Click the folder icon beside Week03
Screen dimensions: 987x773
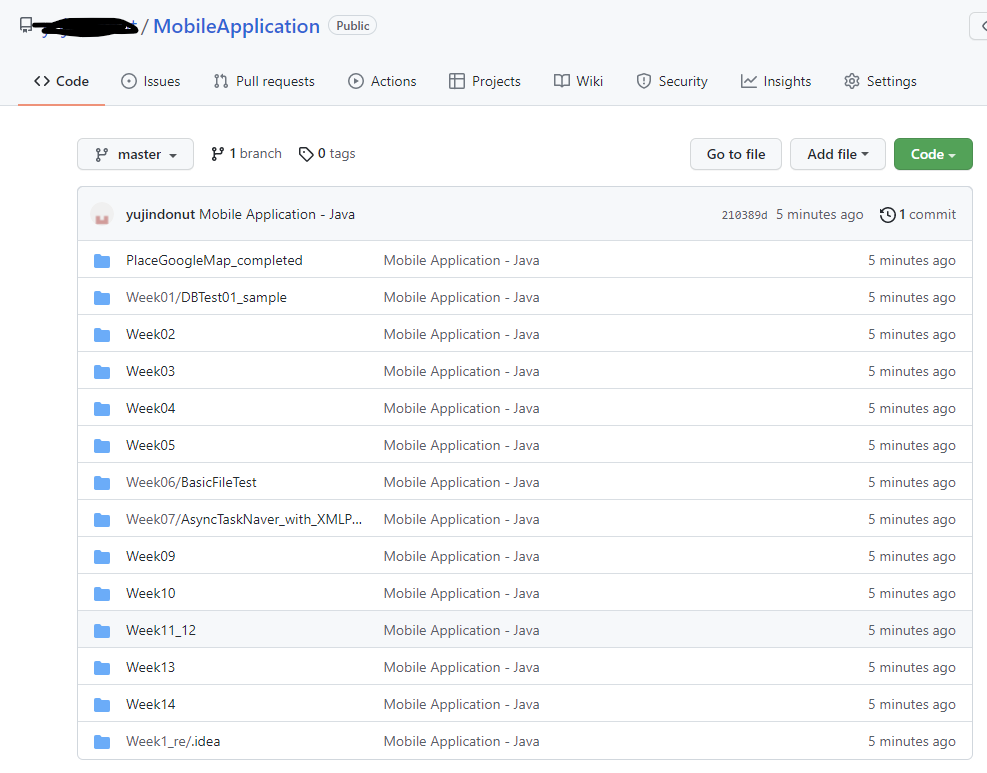tap(102, 372)
